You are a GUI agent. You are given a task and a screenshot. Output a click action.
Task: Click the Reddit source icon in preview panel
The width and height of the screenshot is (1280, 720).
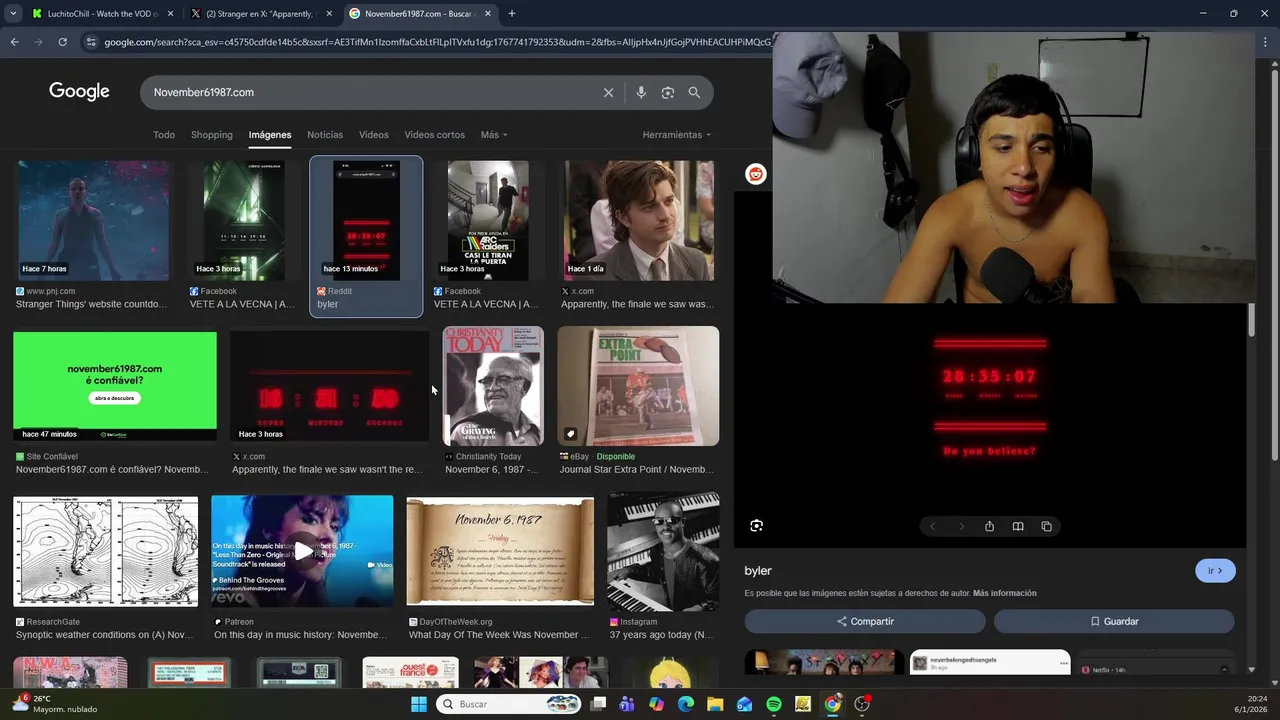click(x=756, y=174)
